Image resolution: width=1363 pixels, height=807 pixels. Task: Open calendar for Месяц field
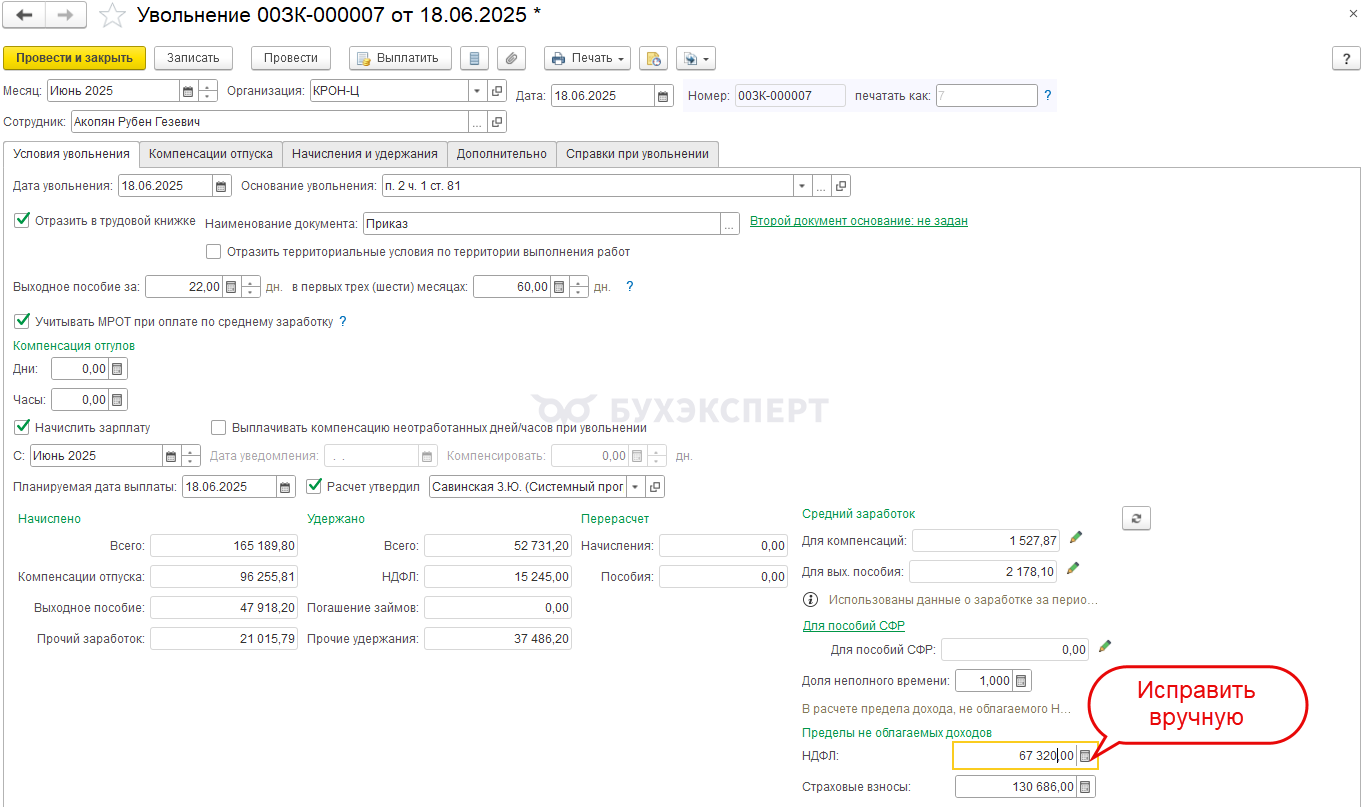tap(188, 91)
